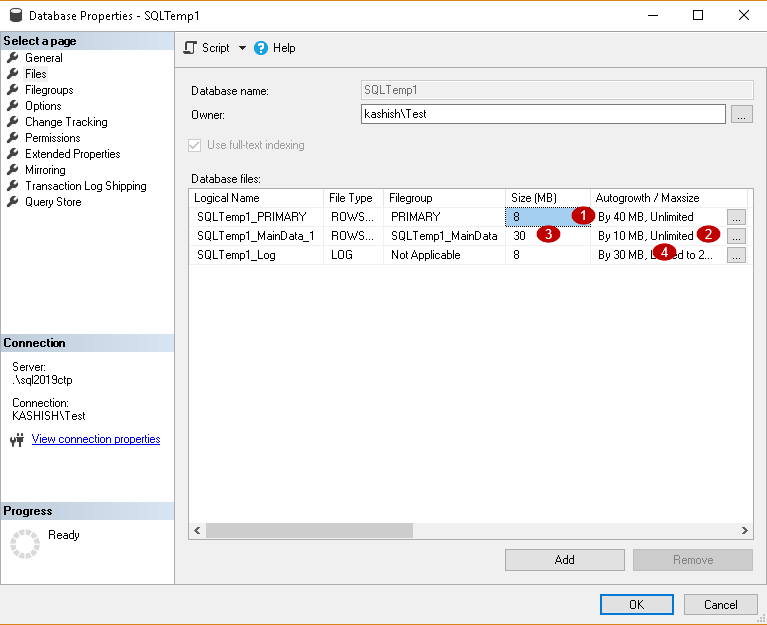
Task: Click the Database name field
Action: click(557, 90)
